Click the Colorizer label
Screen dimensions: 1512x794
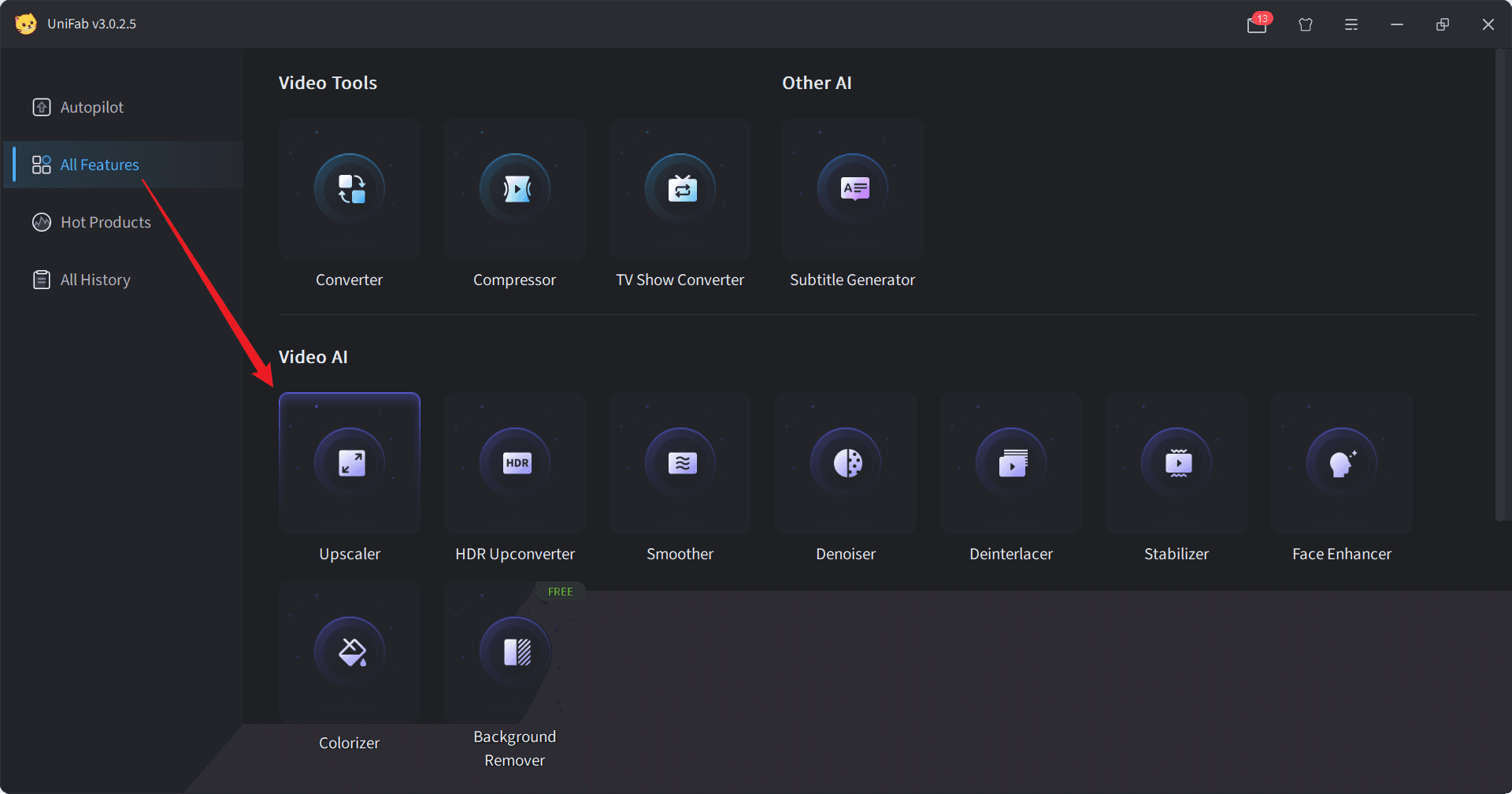350,743
